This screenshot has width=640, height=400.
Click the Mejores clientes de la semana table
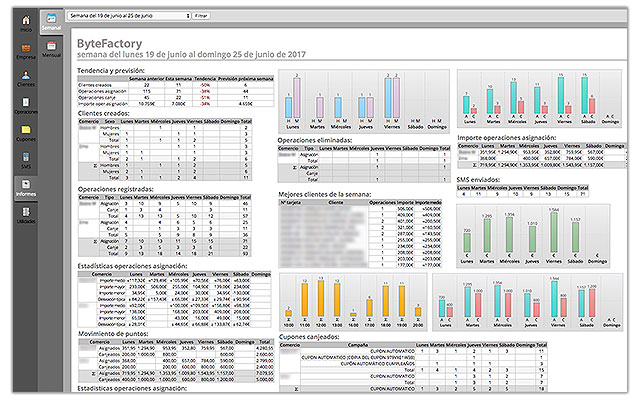tap(362, 236)
